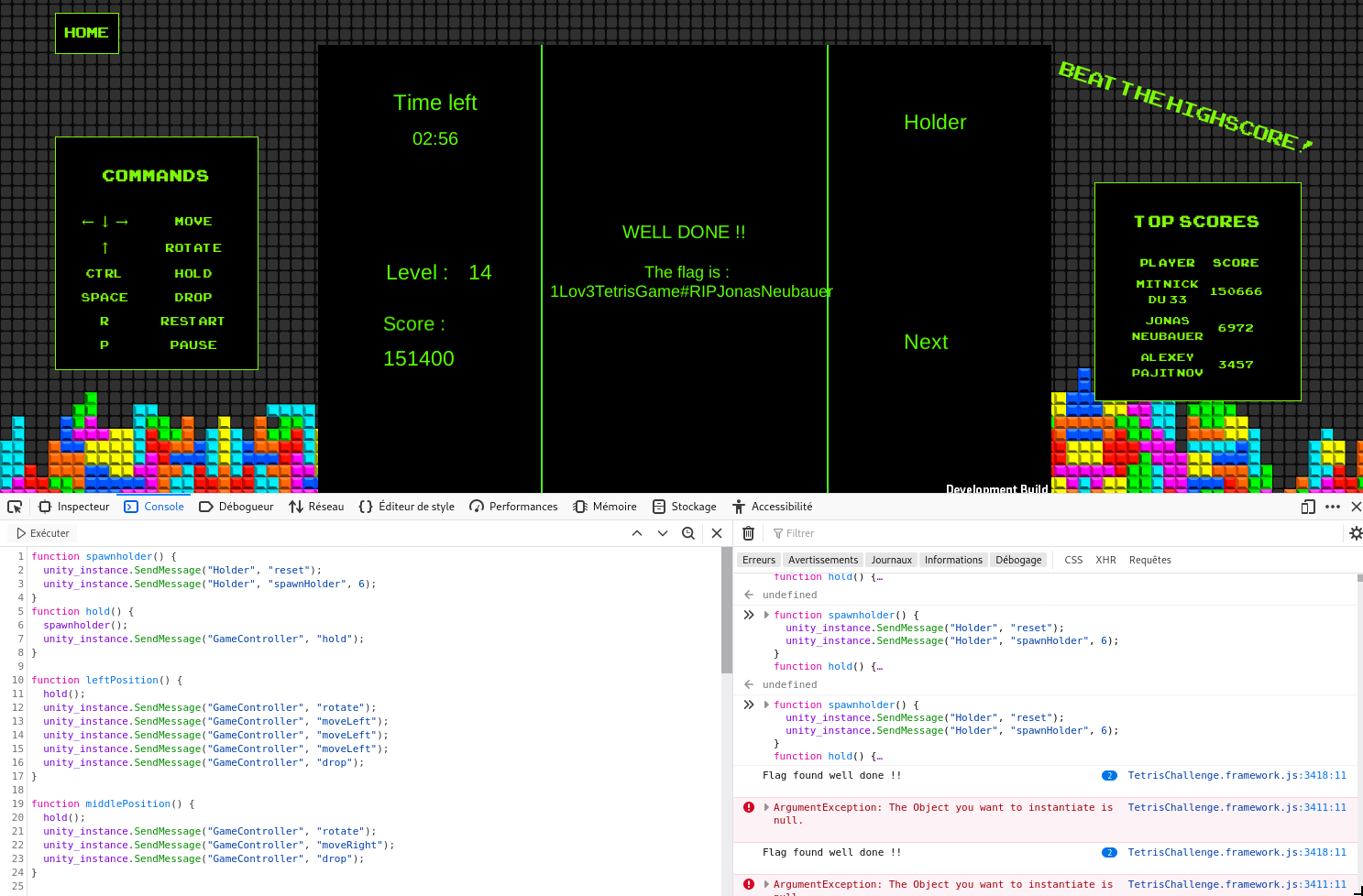Toggle responsive design mode icon
Image resolution: width=1363 pixels, height=896 pixels.
[1308, 507]
